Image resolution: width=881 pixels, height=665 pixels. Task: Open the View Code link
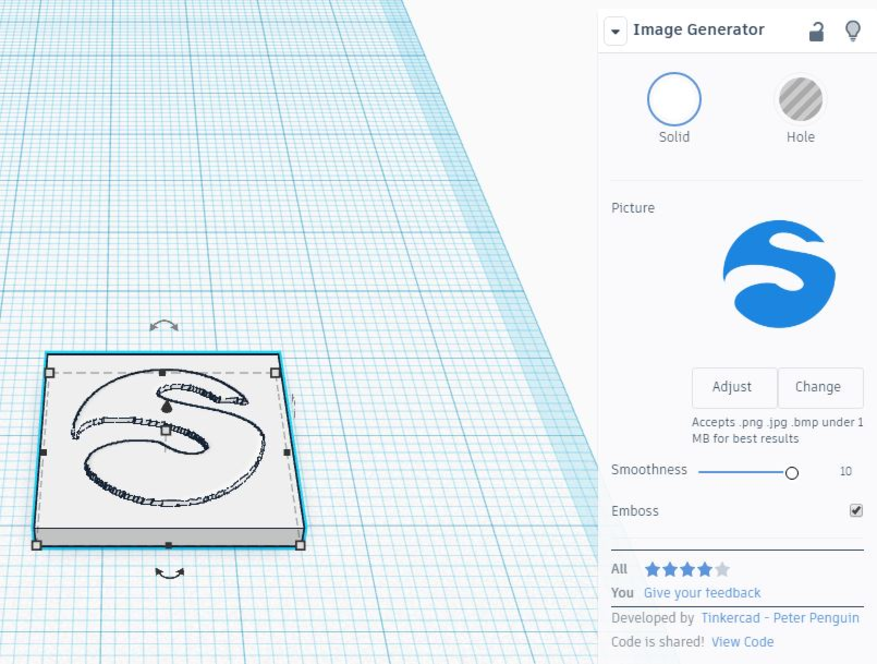742,642
